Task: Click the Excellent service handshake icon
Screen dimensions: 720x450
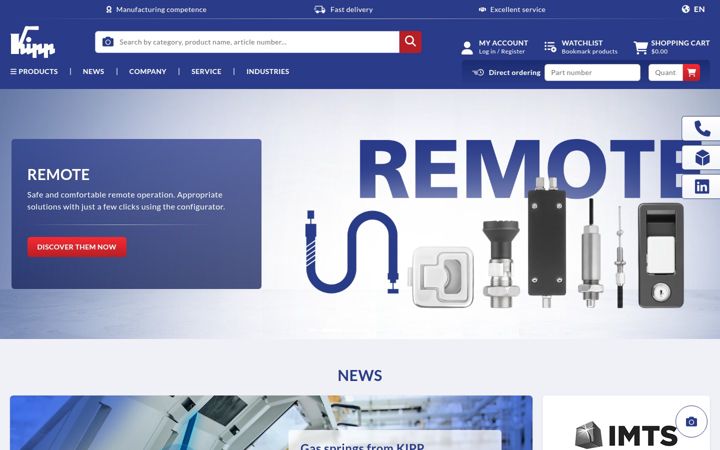Action: click(482, 9)
